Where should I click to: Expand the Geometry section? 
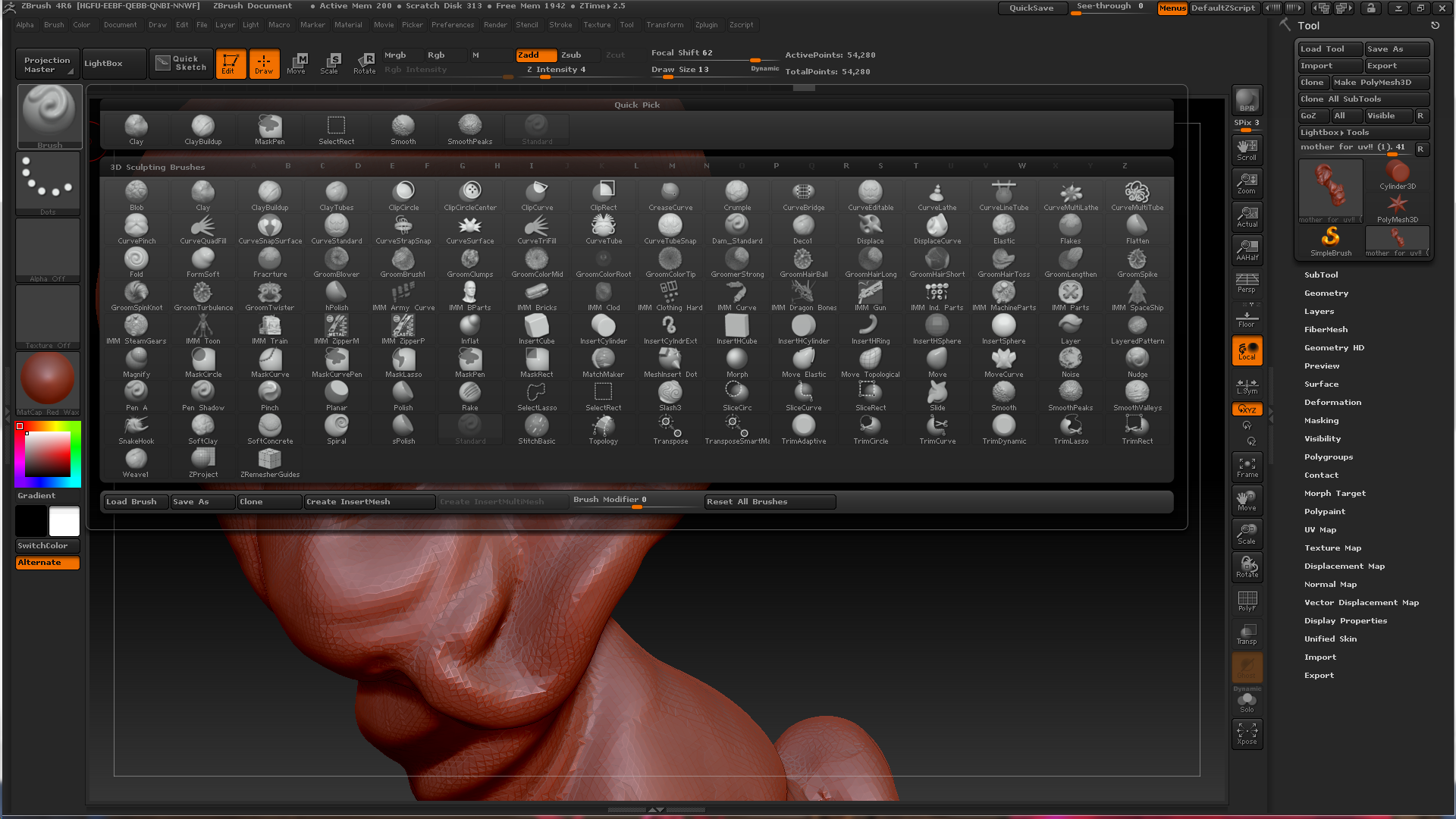coord(1326,293)
